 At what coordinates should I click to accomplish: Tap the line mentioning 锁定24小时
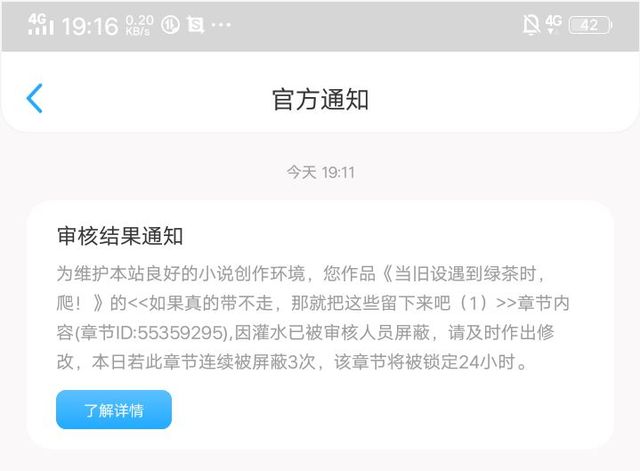[293, 362]
